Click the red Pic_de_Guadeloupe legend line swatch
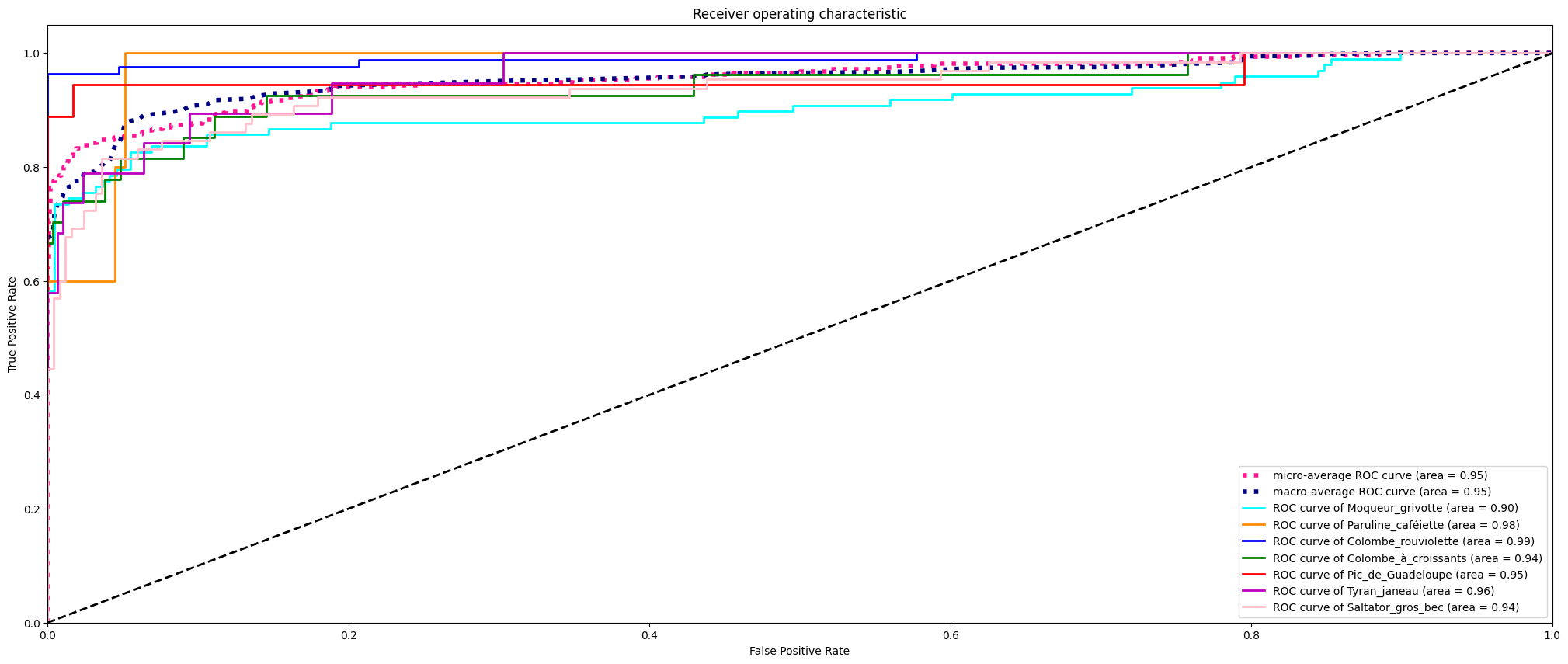 coord(1253,575)
